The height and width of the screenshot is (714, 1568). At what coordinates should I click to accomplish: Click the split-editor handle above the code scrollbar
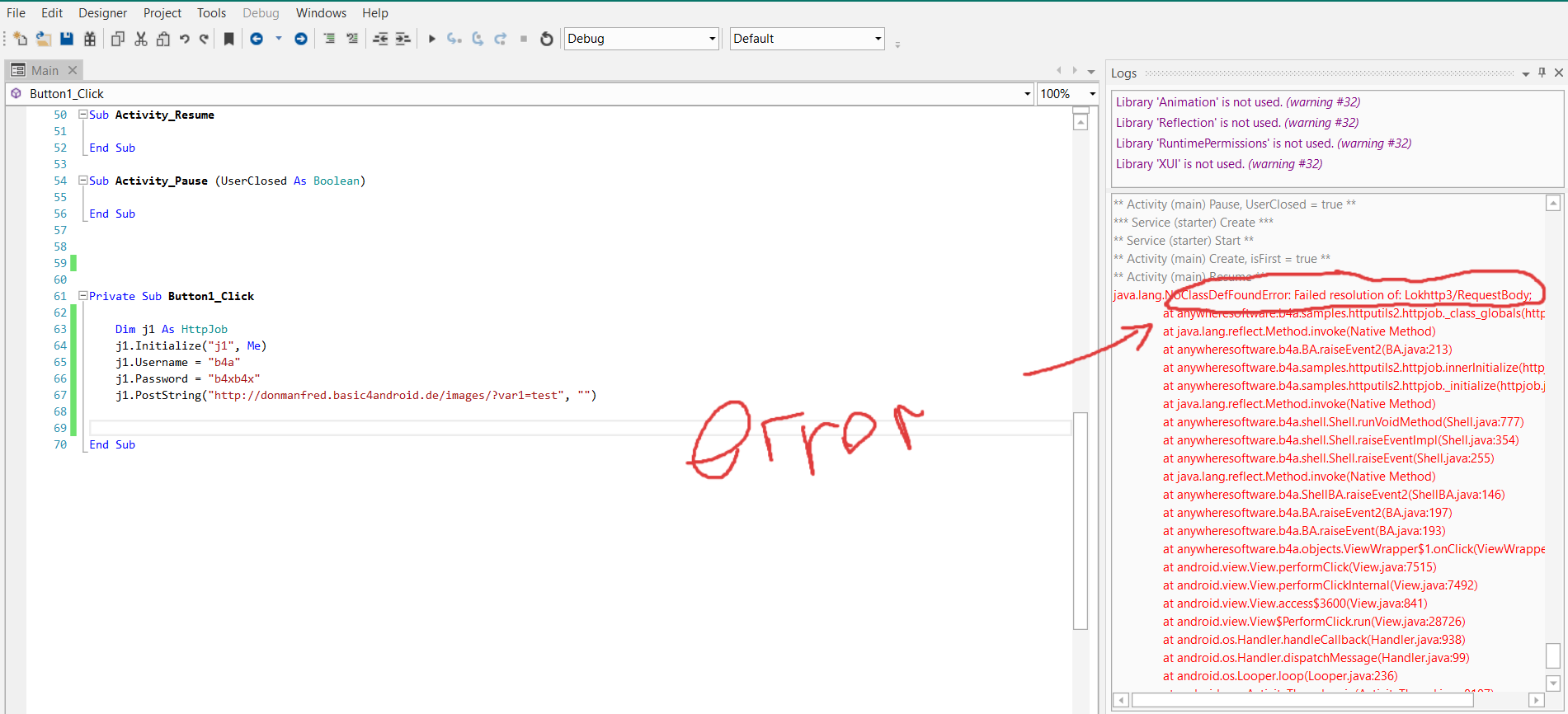[1081, 110]
